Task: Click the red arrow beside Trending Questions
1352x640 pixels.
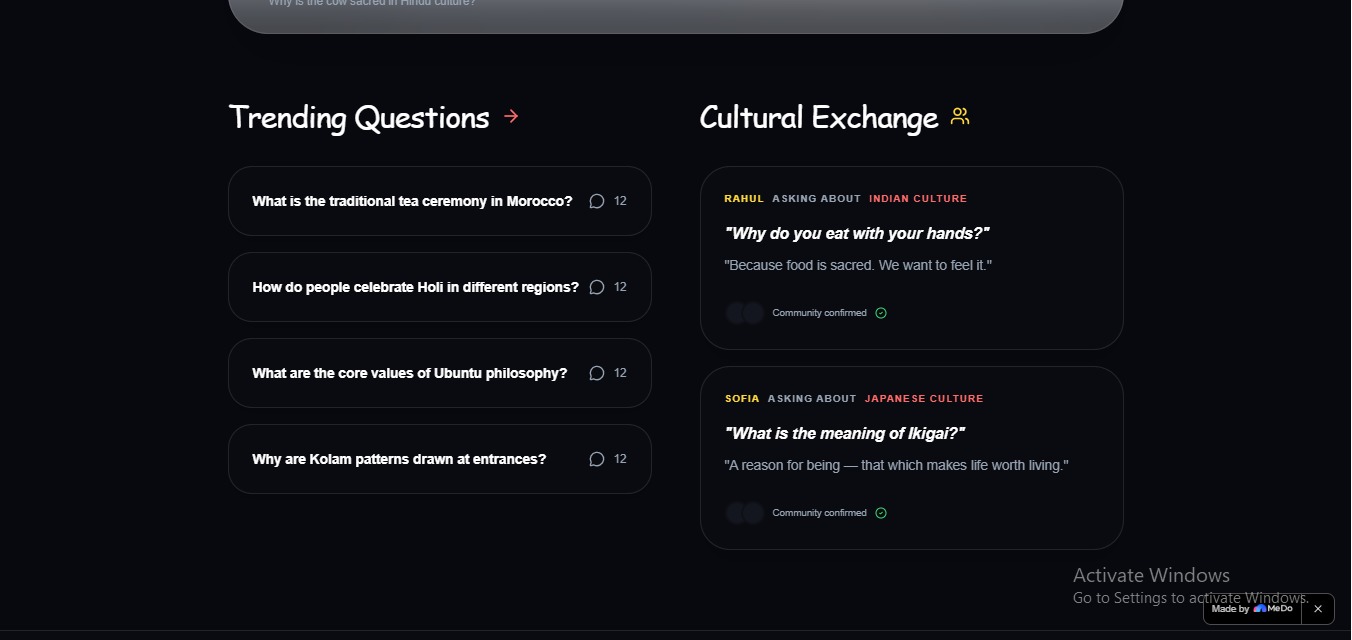Action: pos(511,117)
